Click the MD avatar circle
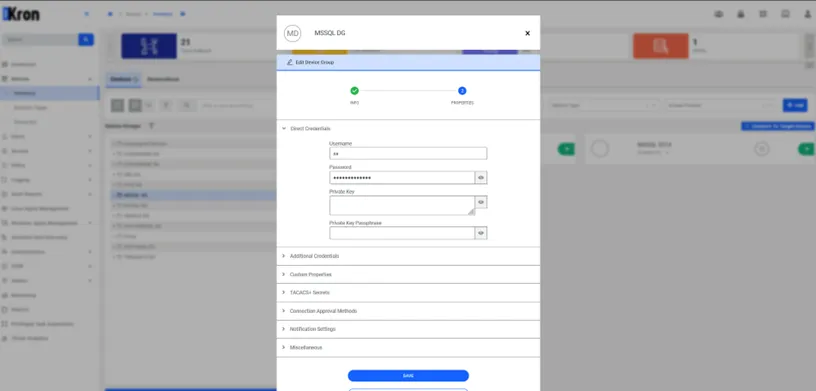 pyautogui.click(x=292, y=33)
